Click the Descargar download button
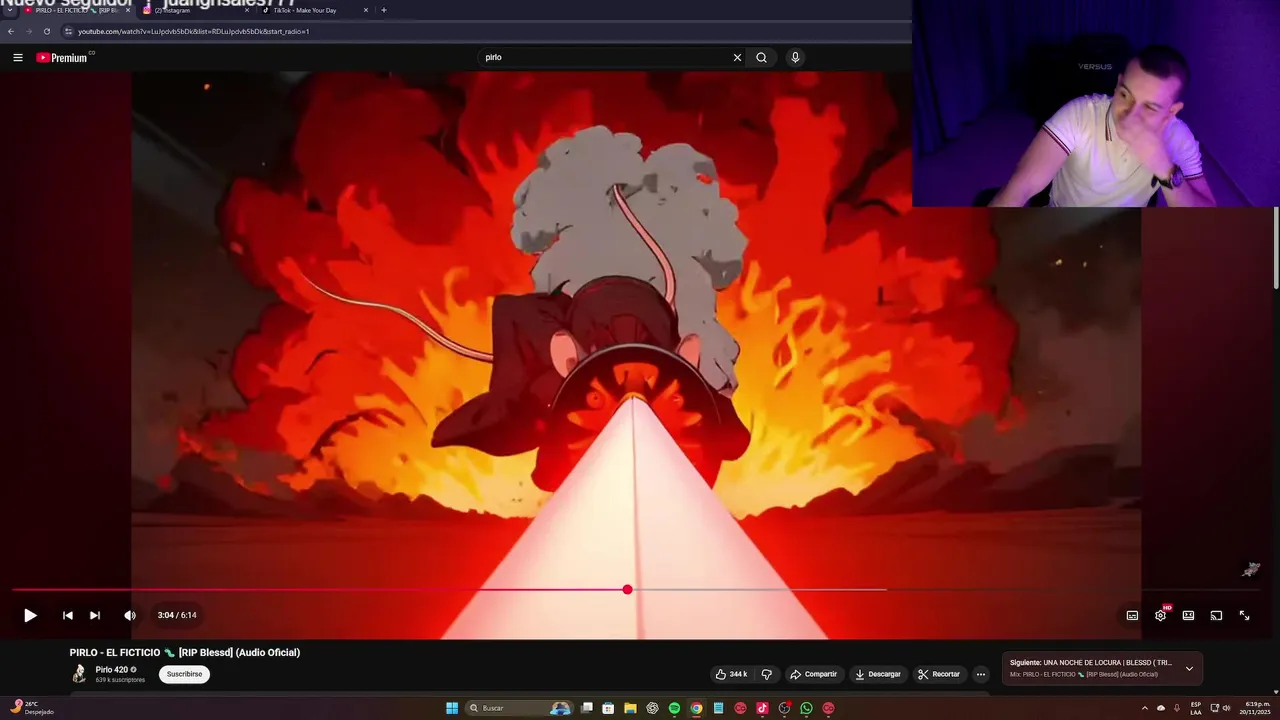1280x720 pixels. (877, 674)
